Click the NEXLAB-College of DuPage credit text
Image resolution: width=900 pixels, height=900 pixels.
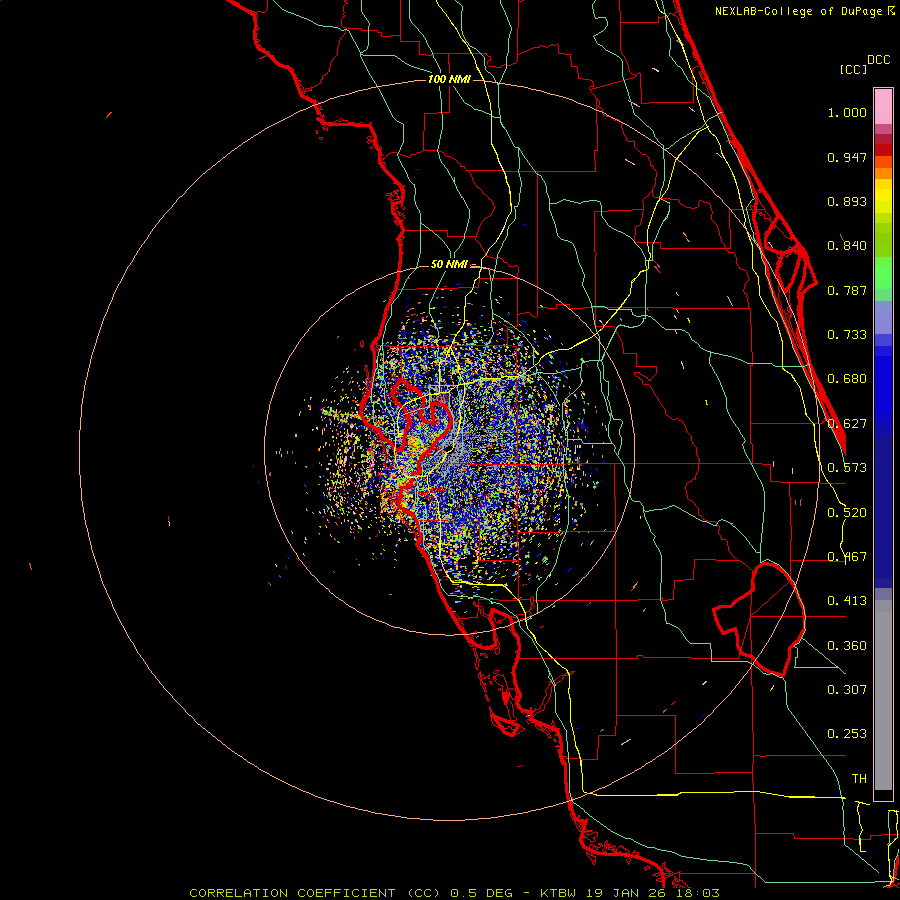[798, 11]
